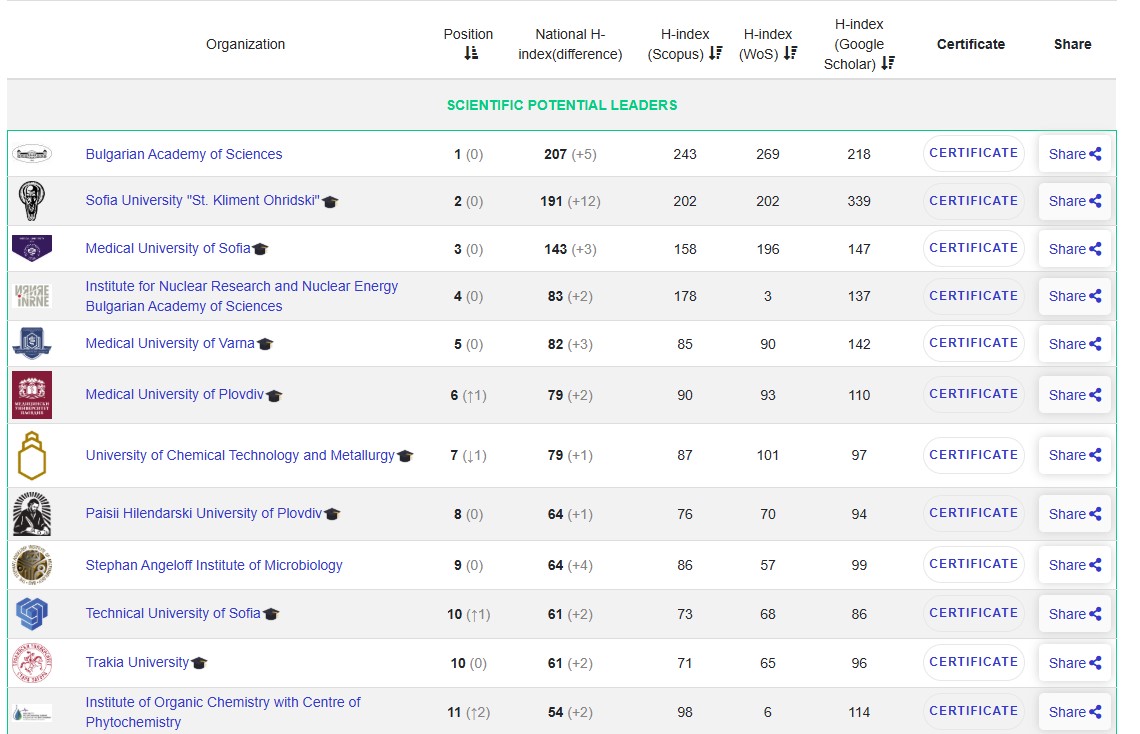Share Trakia University ranking

1075,663
